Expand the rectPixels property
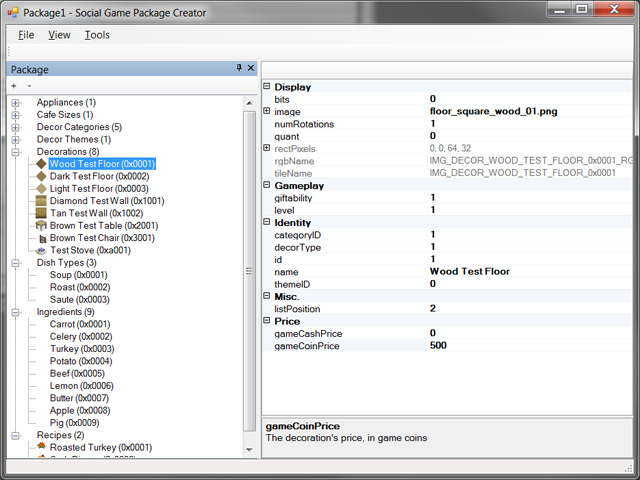 pyautogui.click(x=267, y=148)
